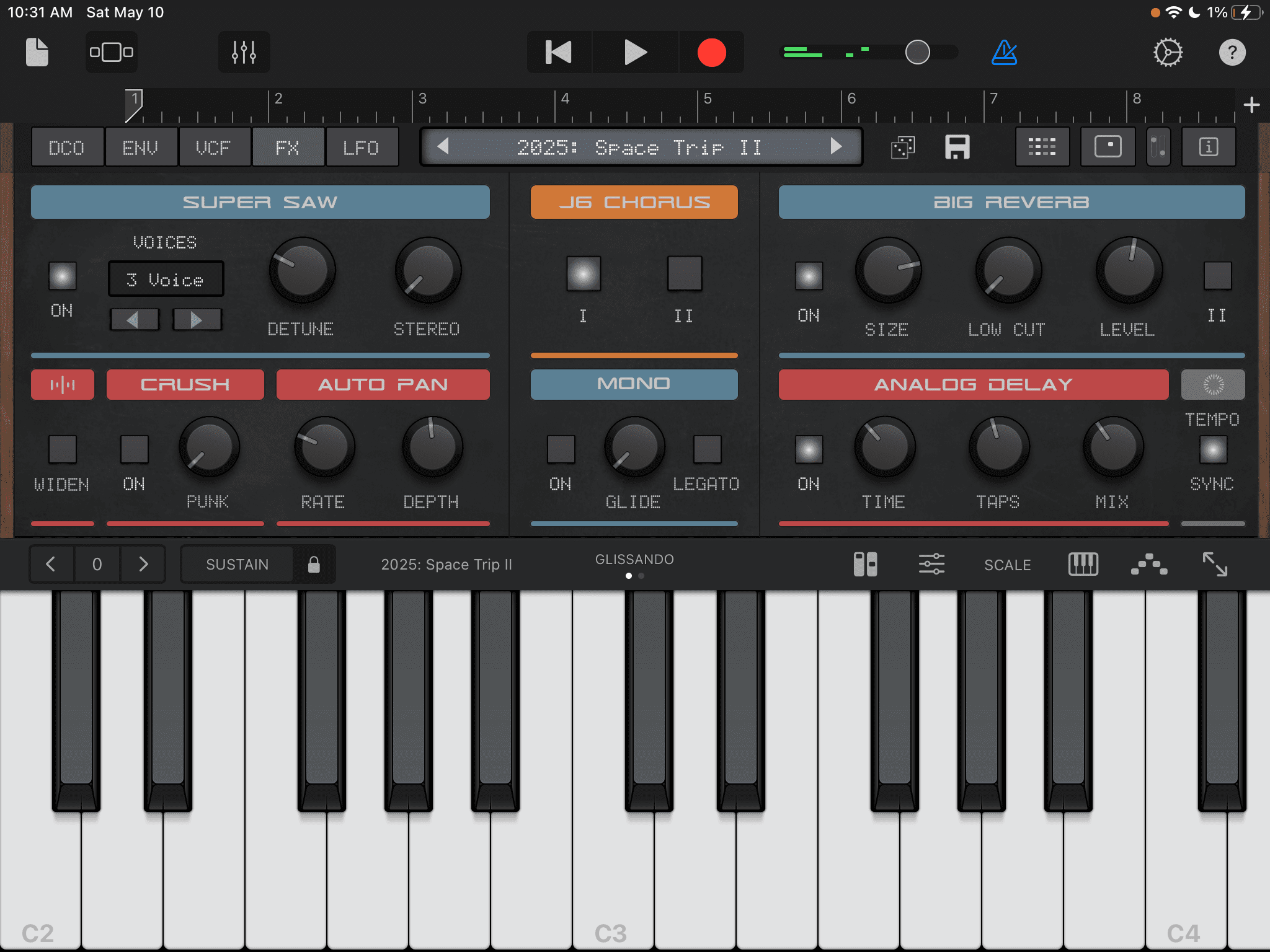Viewport: 1270px width, 952px height.
Task: Shift keyboard octave up
Action: coord(143,564)
